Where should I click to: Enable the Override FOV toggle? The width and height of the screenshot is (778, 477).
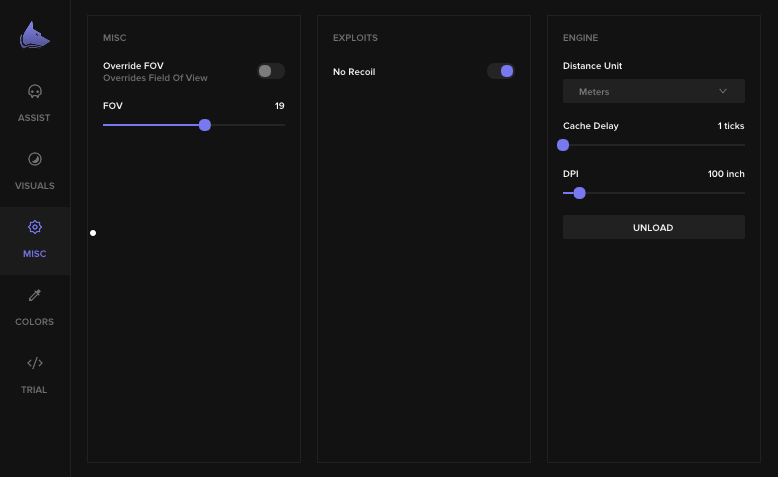click(270, 71)
